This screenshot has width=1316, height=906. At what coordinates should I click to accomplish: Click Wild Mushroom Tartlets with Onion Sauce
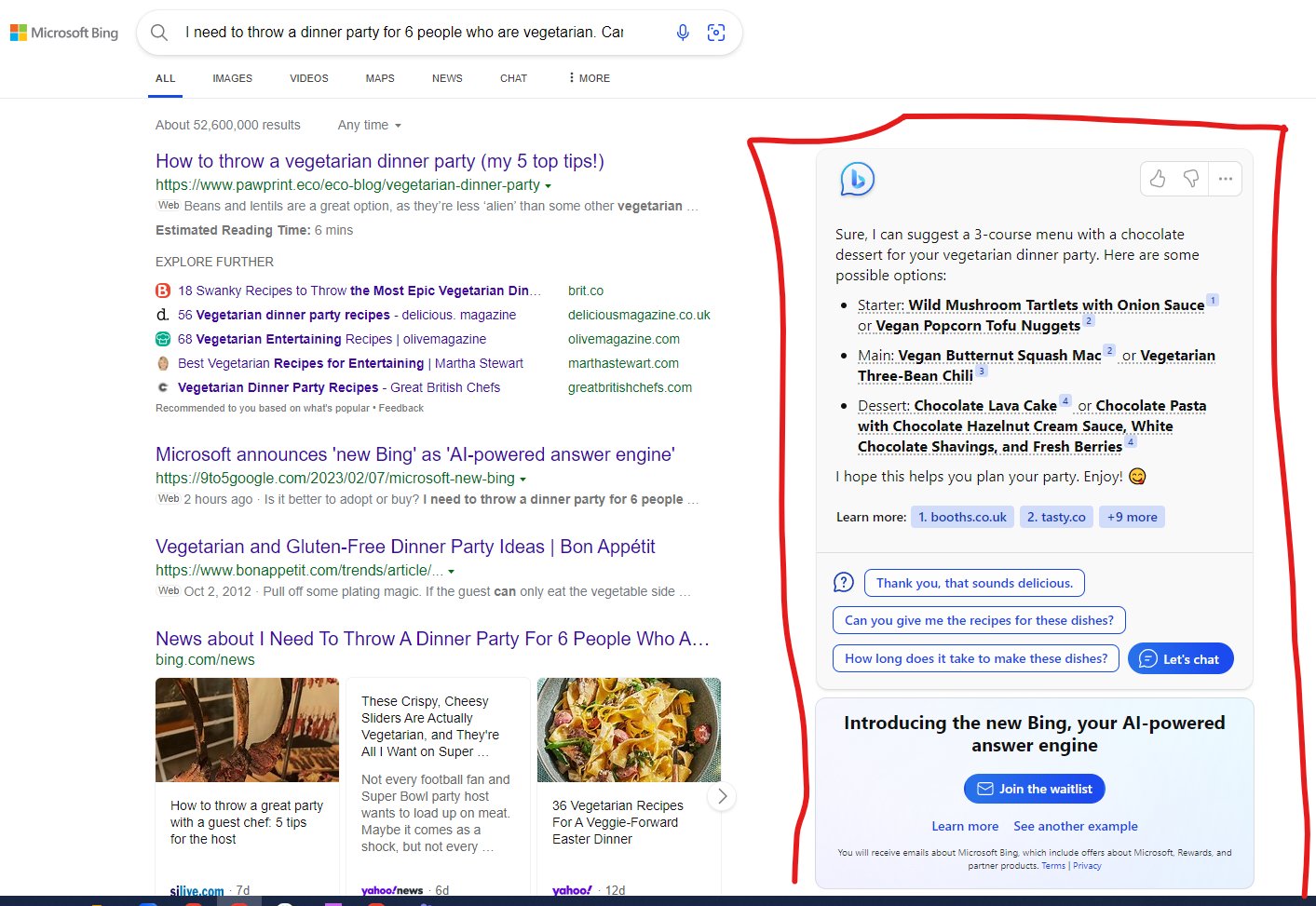click(1056, 305)
